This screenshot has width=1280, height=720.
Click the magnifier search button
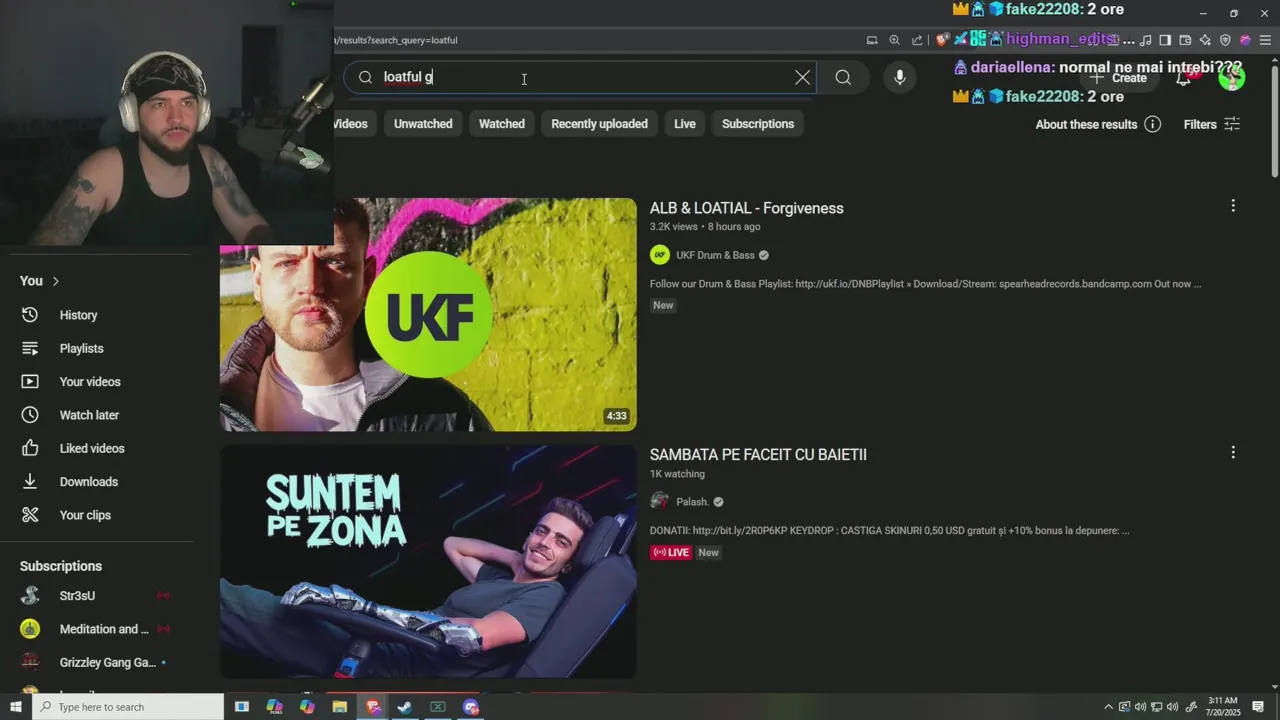pos(843,78)
